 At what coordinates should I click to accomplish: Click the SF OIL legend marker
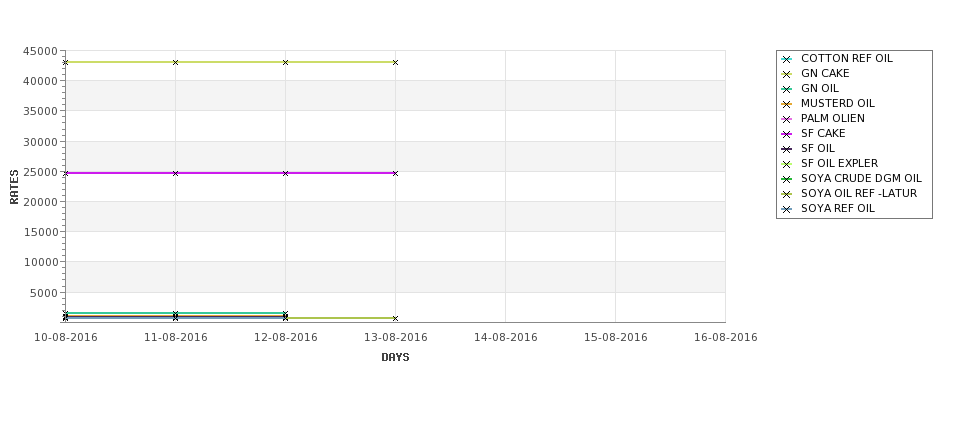pyautogui.click(x=787, y=149)
